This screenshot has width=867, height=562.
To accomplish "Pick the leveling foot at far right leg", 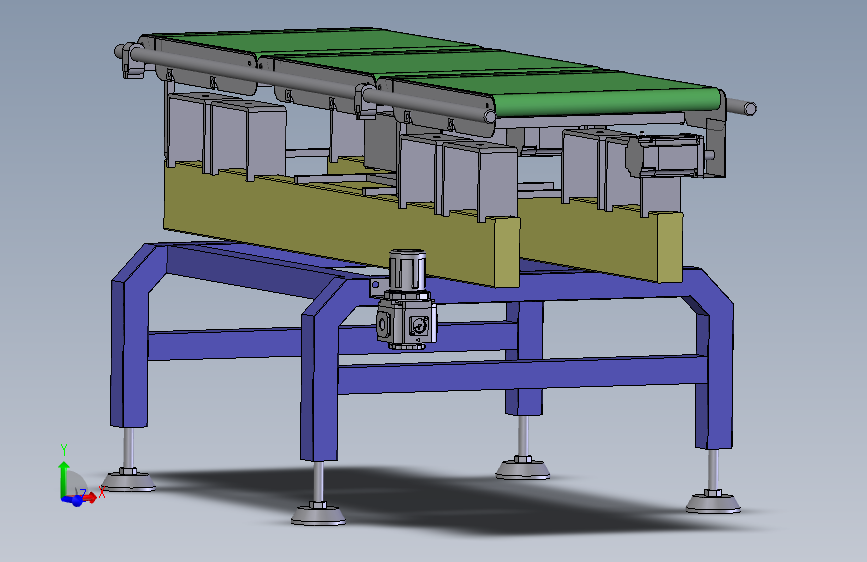I will [x=713, y=502].
